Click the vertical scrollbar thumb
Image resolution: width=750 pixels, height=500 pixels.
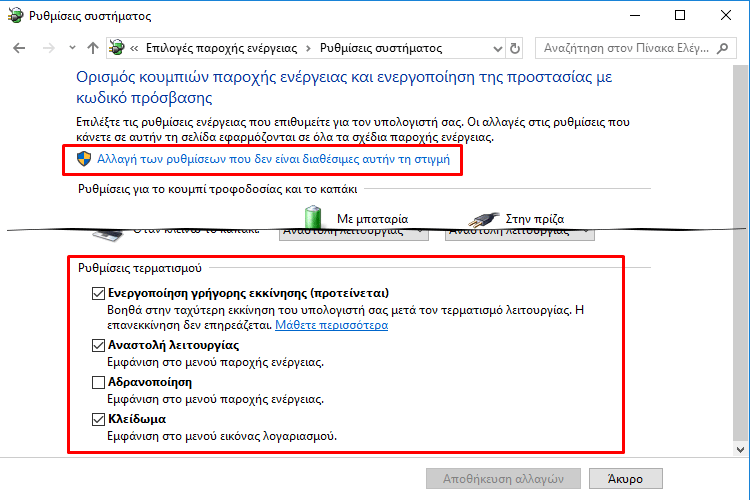click(x=740, y=253)
